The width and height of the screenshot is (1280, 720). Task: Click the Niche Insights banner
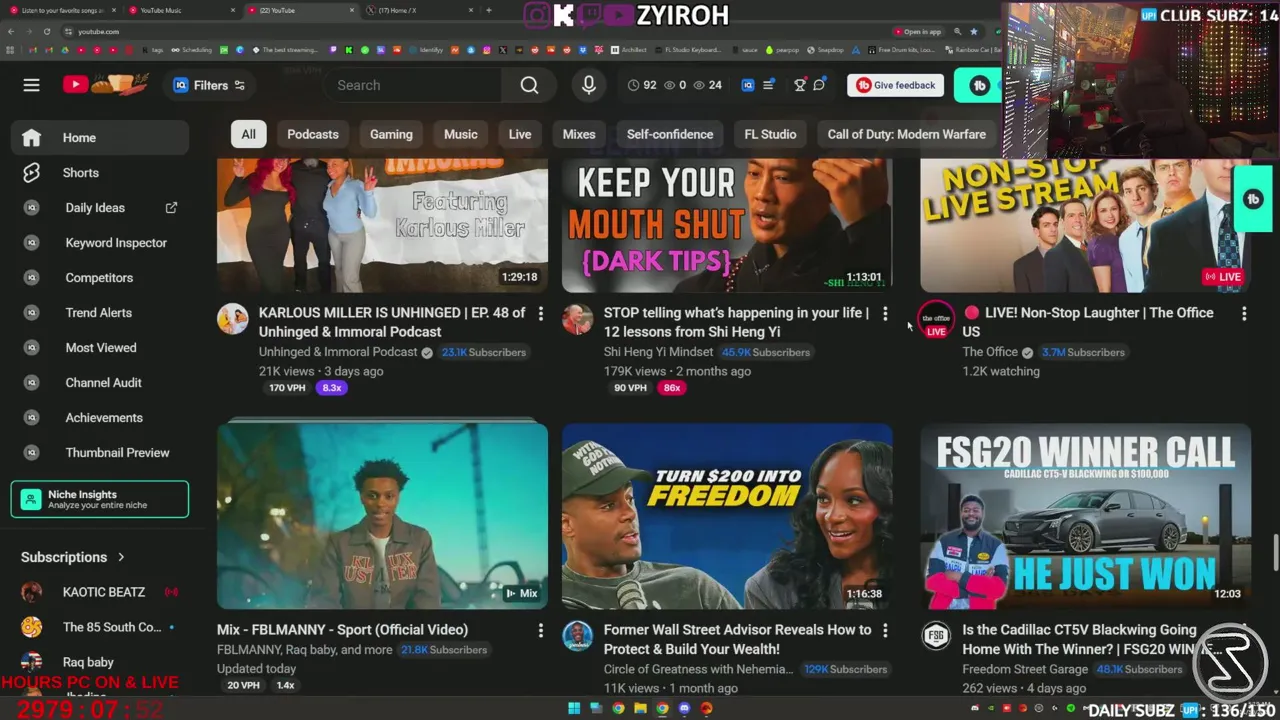click(x=100, y=499)
